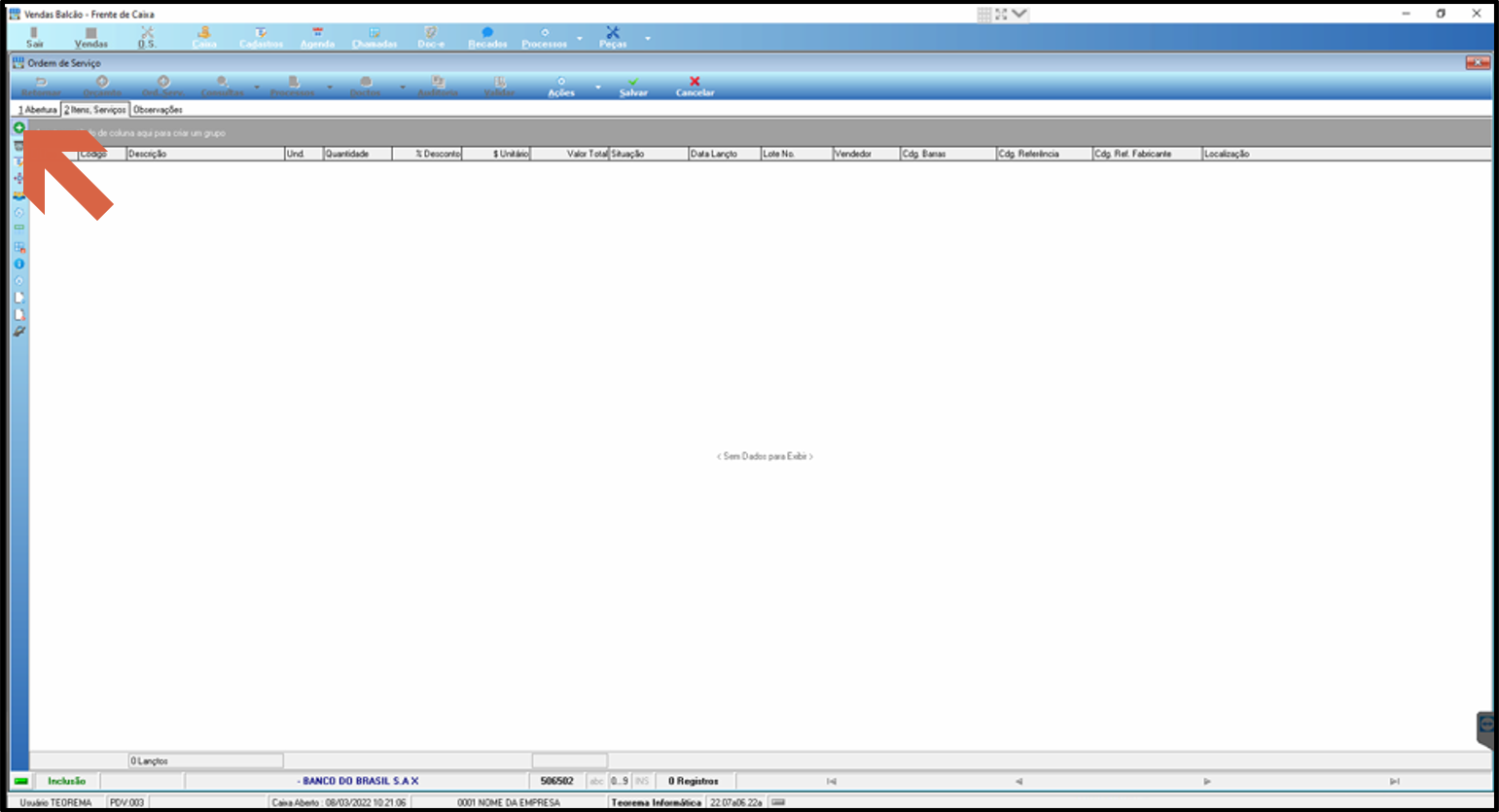
Task: Click BANCO DO BRASIL S.A X status text
Action: [x=358, y=781]
